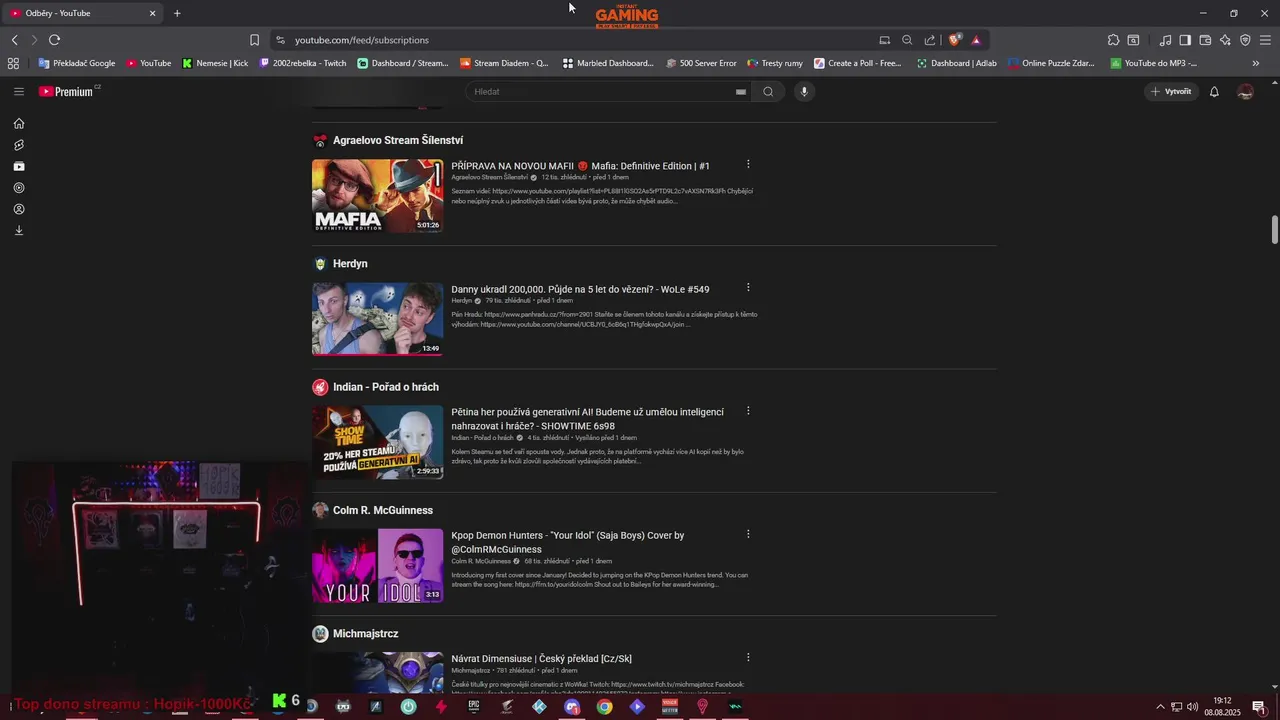Open Brave Wallet icon
This screenshot has height=720, width=1280.
pyautogui.click(x=1205, y=40)
